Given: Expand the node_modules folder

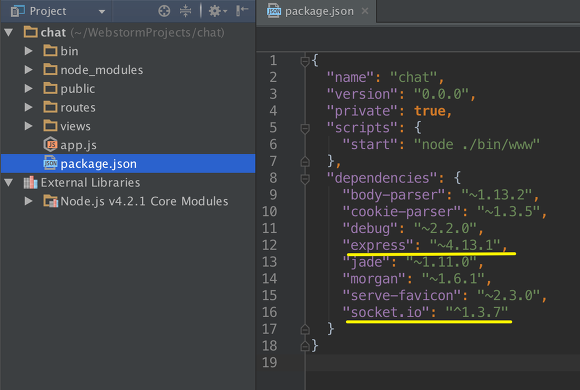Looking at the screenshot, I should pos(28,70).
